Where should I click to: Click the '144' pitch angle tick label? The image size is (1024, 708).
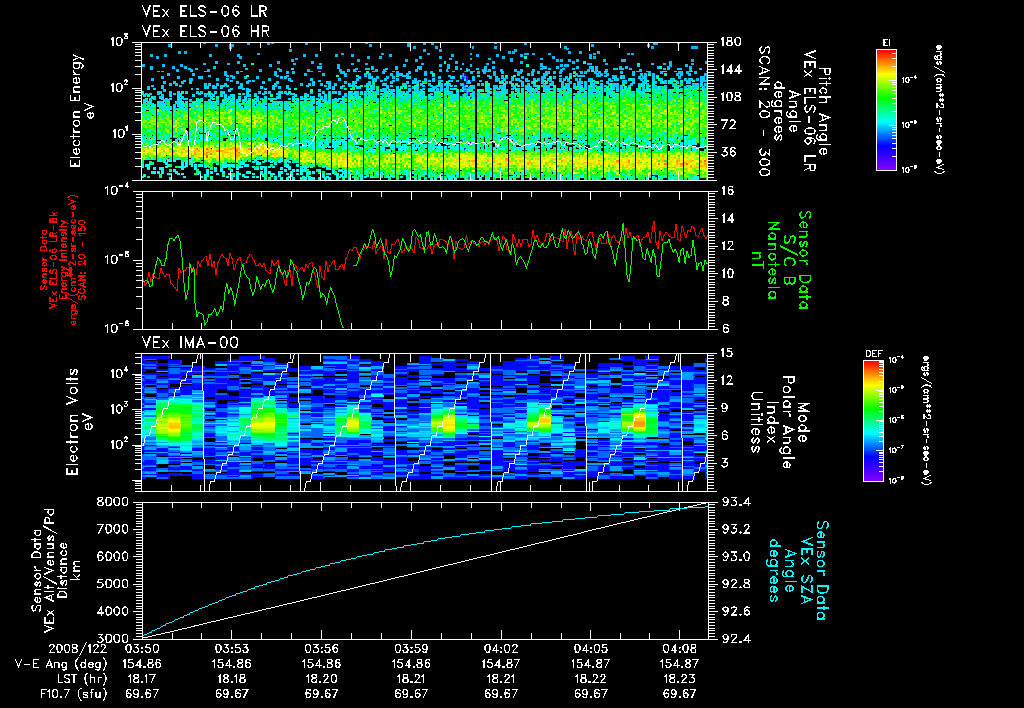click(730, 69)
